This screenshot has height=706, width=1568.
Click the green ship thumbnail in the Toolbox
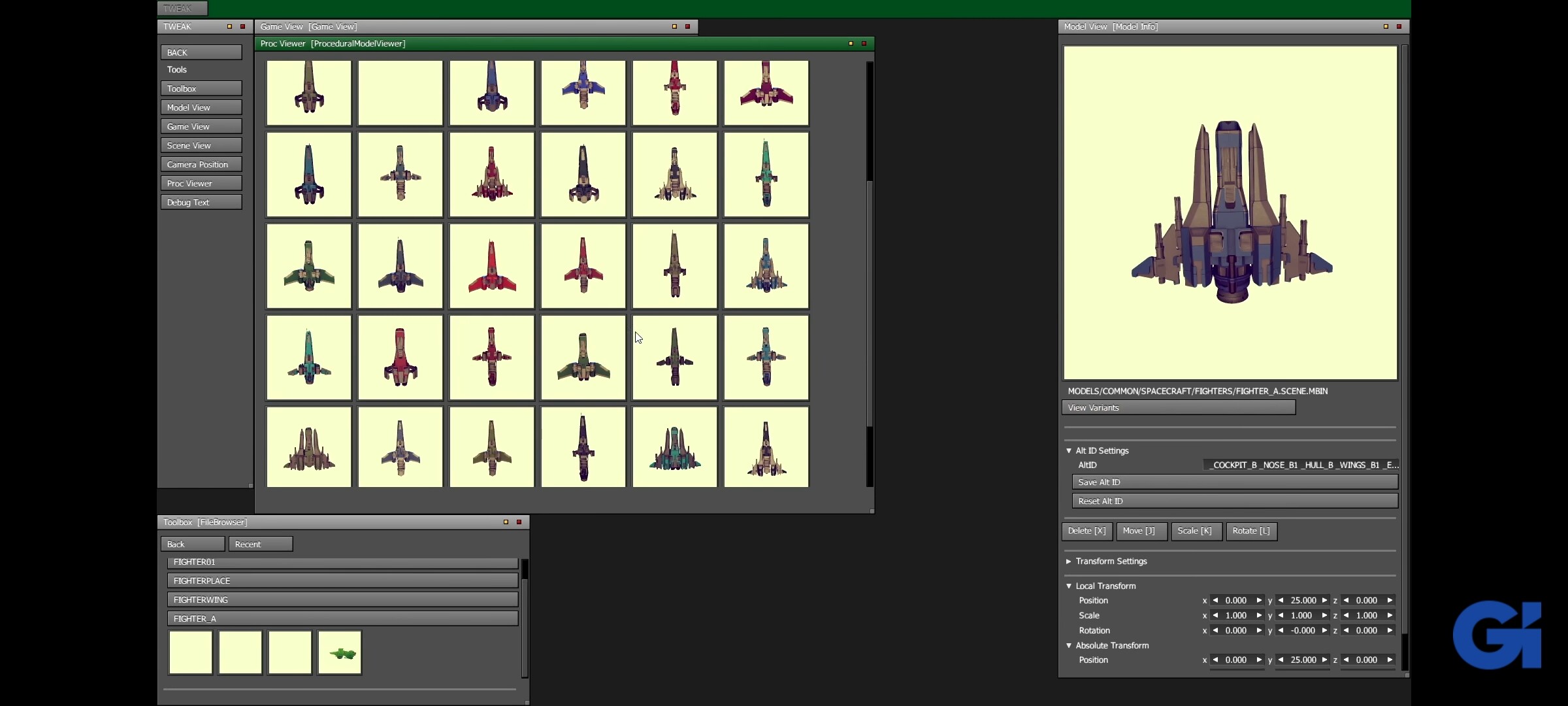point(340,652)
